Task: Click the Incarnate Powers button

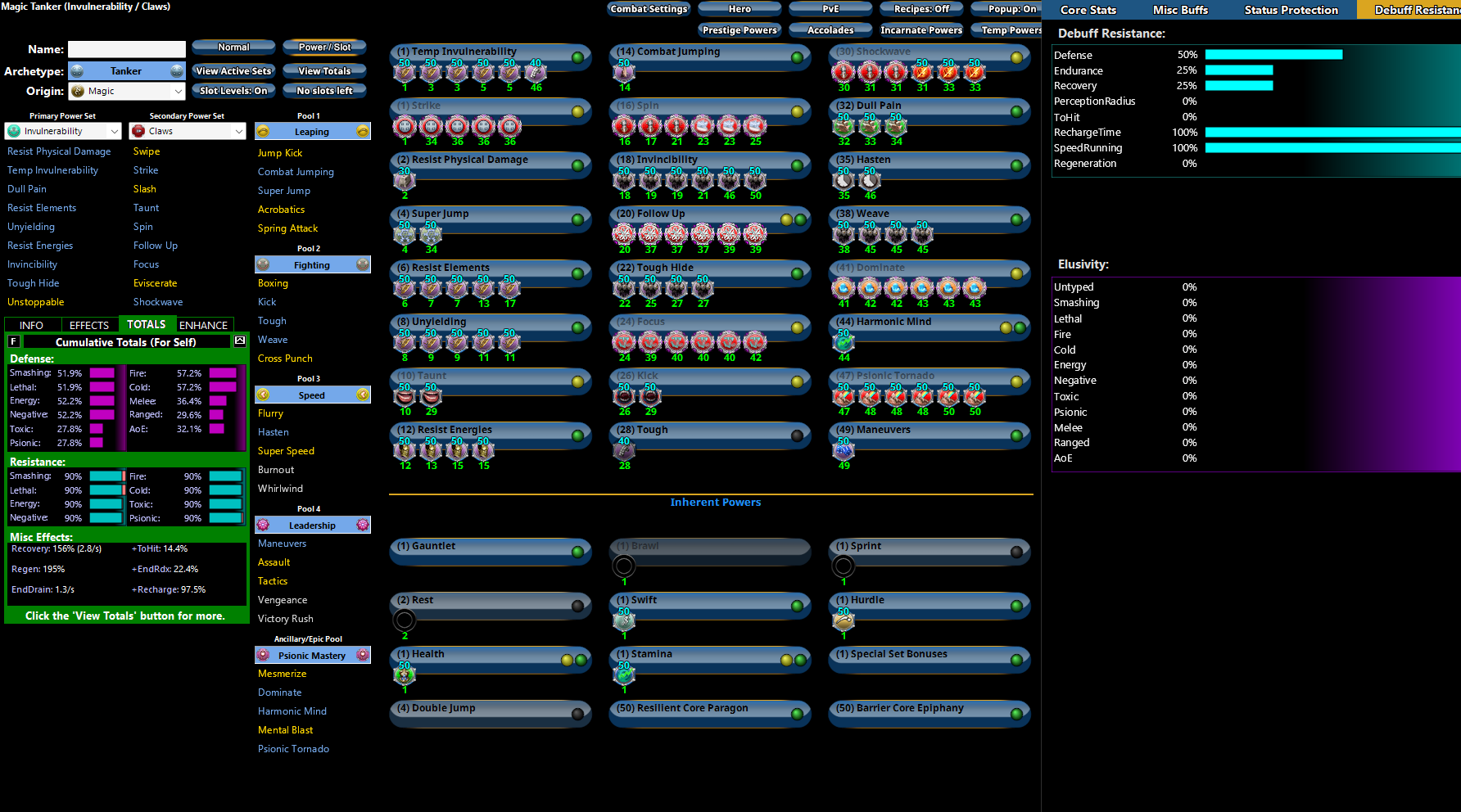Action: coord(921,30)
